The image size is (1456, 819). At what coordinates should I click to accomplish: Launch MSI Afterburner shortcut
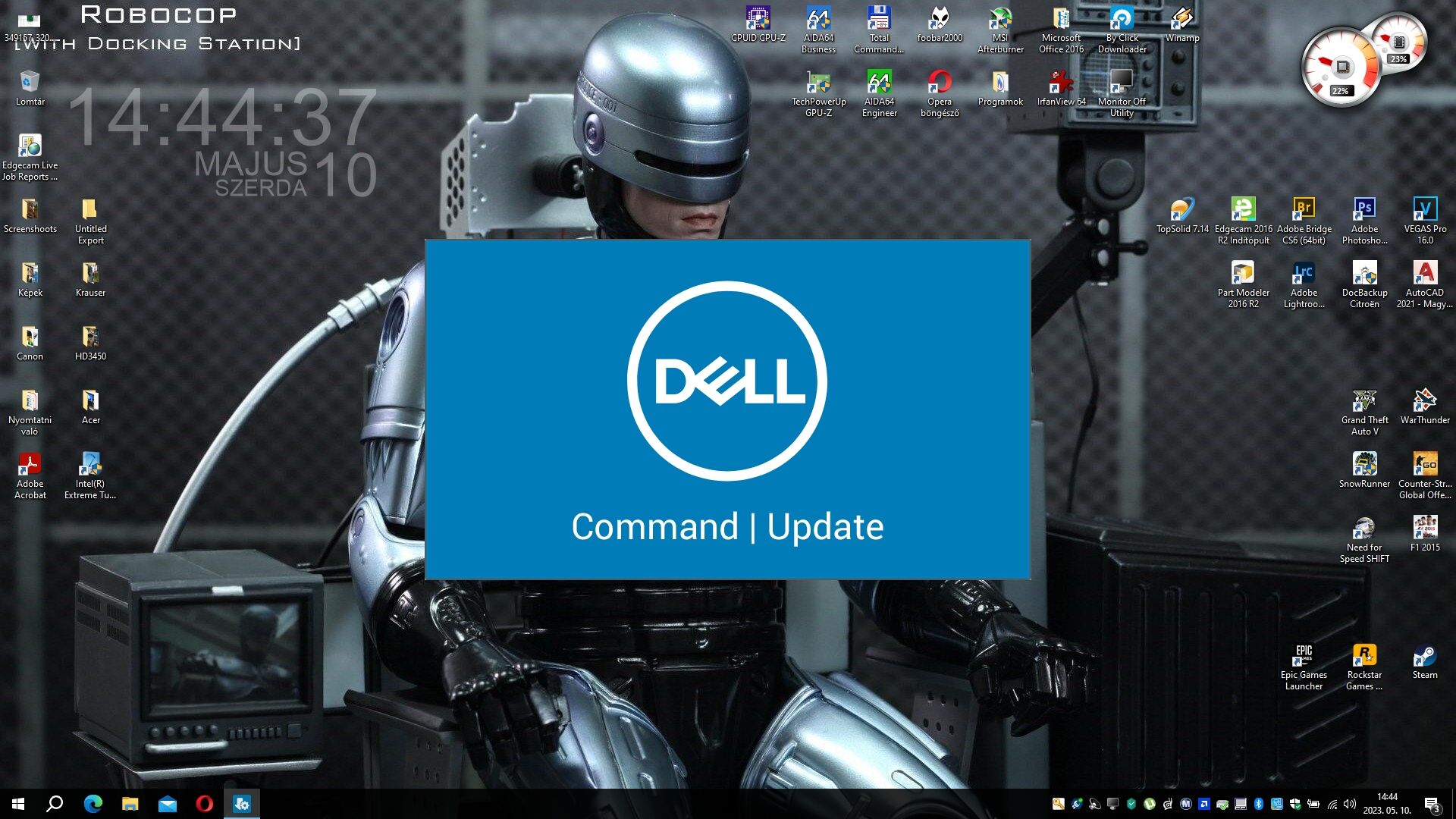1000,30
